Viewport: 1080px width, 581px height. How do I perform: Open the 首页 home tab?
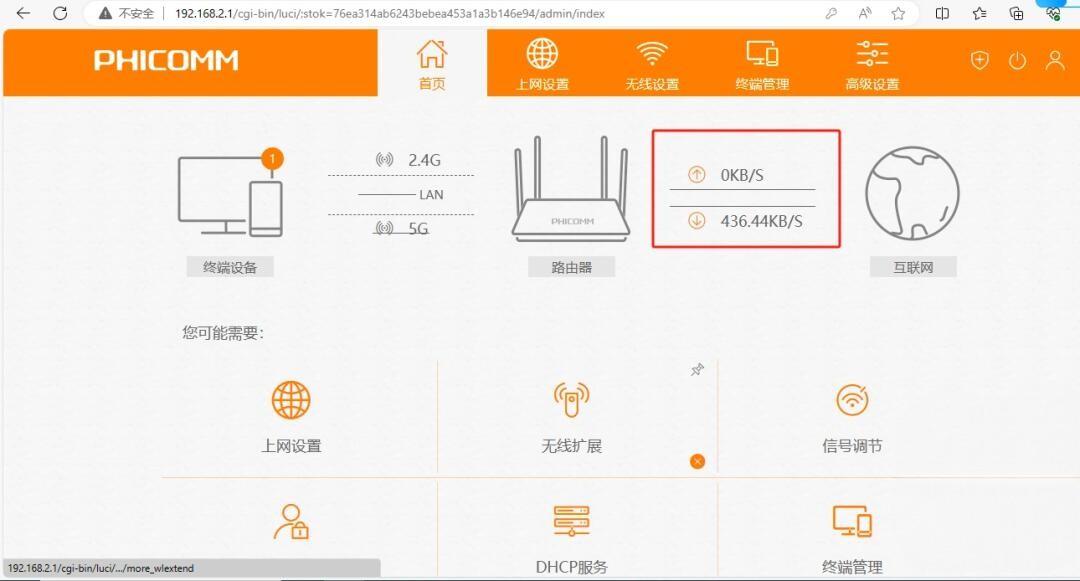pos(432,64)
